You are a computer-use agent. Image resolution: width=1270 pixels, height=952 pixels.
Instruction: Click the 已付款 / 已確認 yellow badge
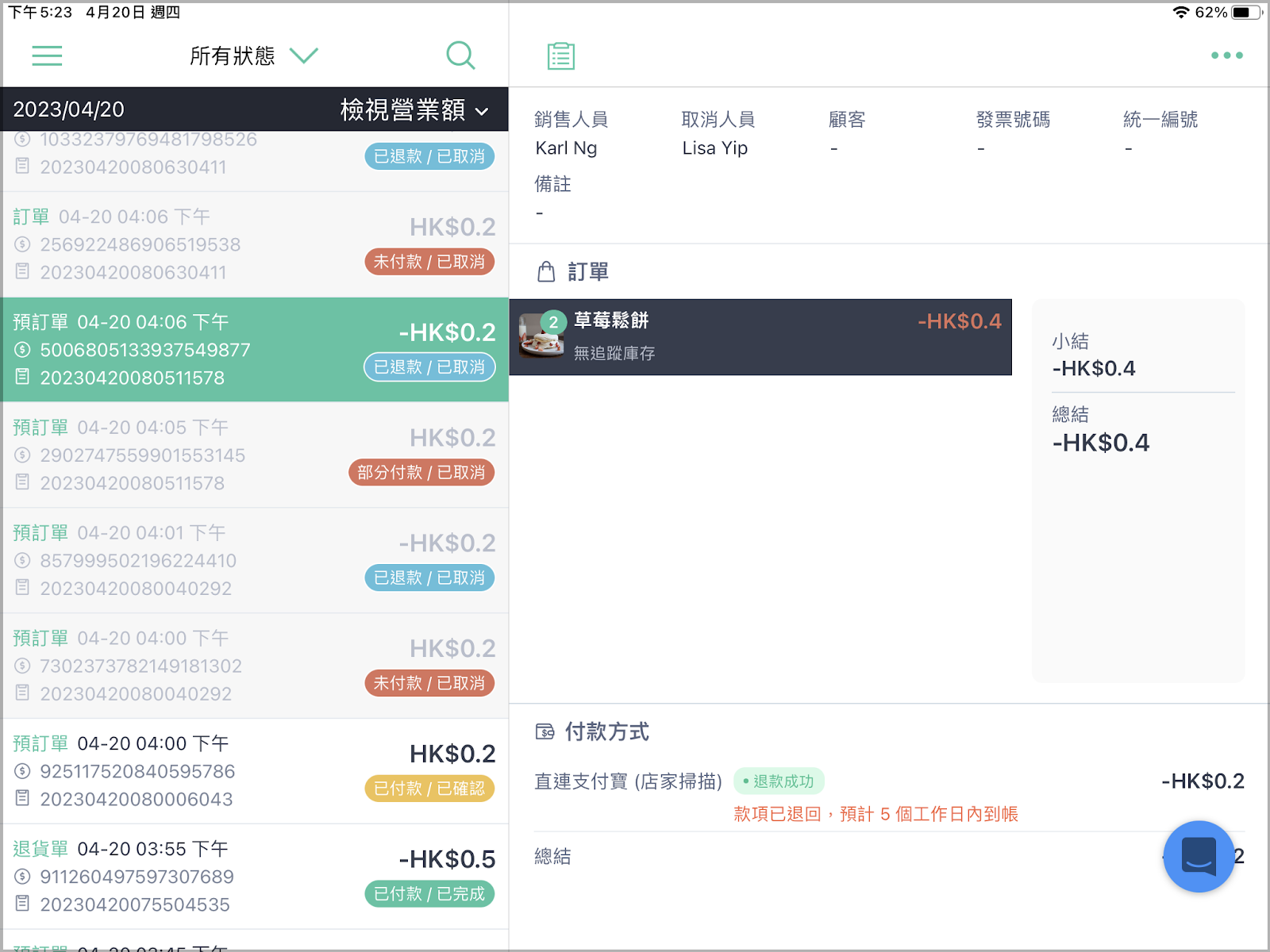429,789
